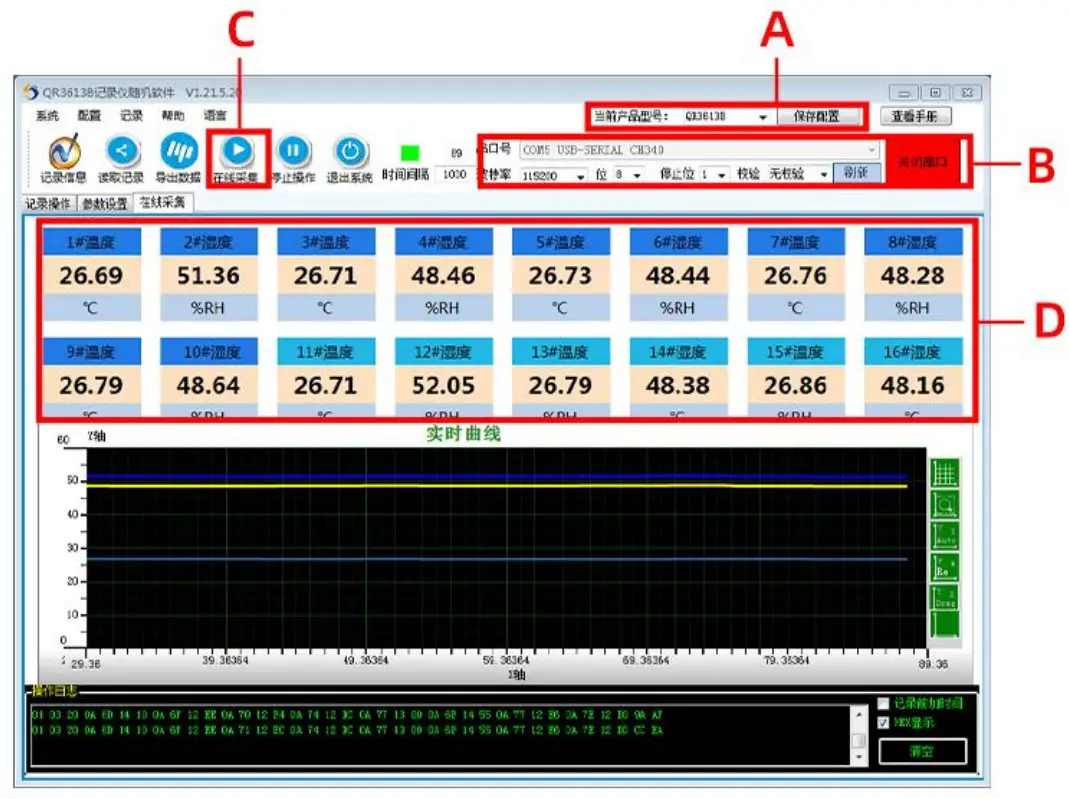Image resolution: width=1069 pixels, height=799 pixels.
Task: Click the bottom blank green chart icon
Action: 945,625
